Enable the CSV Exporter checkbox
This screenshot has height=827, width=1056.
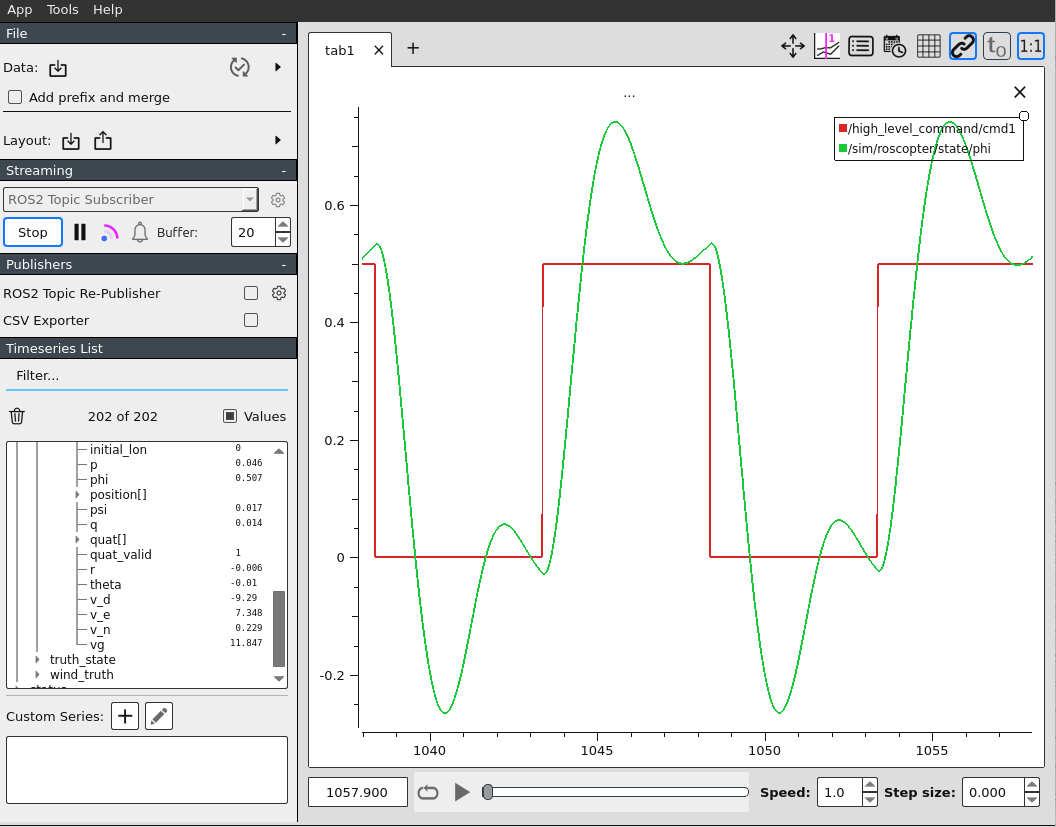tap(251, 320)
